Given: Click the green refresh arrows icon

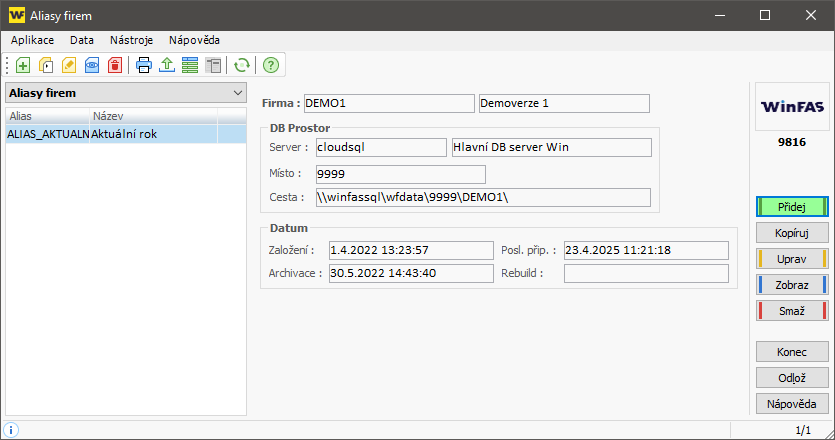Looking at the screenshot, I should coord(241,65).
